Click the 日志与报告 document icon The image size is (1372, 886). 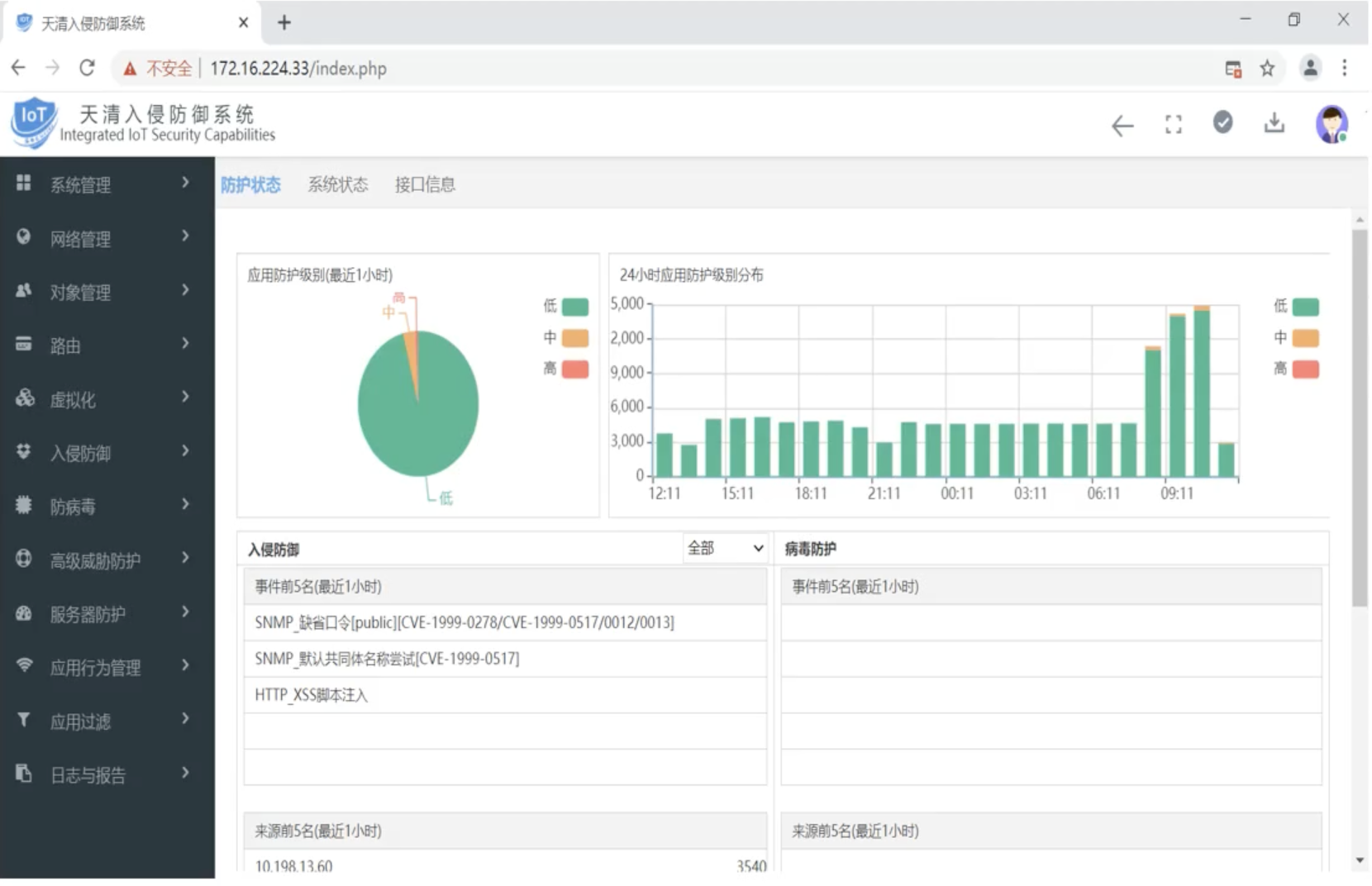(23, 773)
